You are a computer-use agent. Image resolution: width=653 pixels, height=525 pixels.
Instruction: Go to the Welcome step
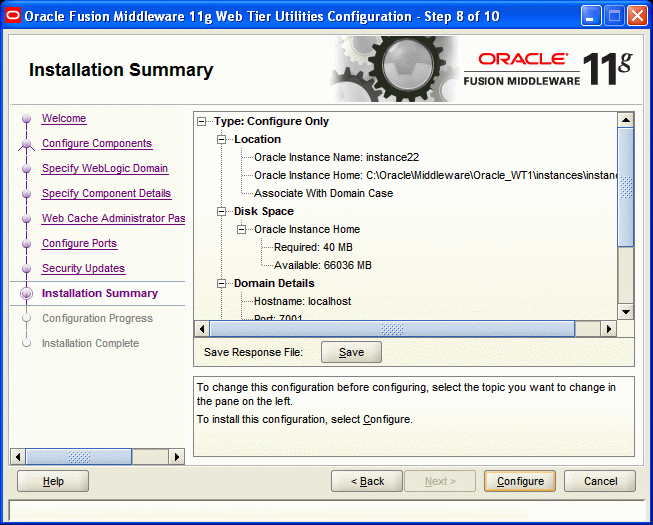(64, 118)
